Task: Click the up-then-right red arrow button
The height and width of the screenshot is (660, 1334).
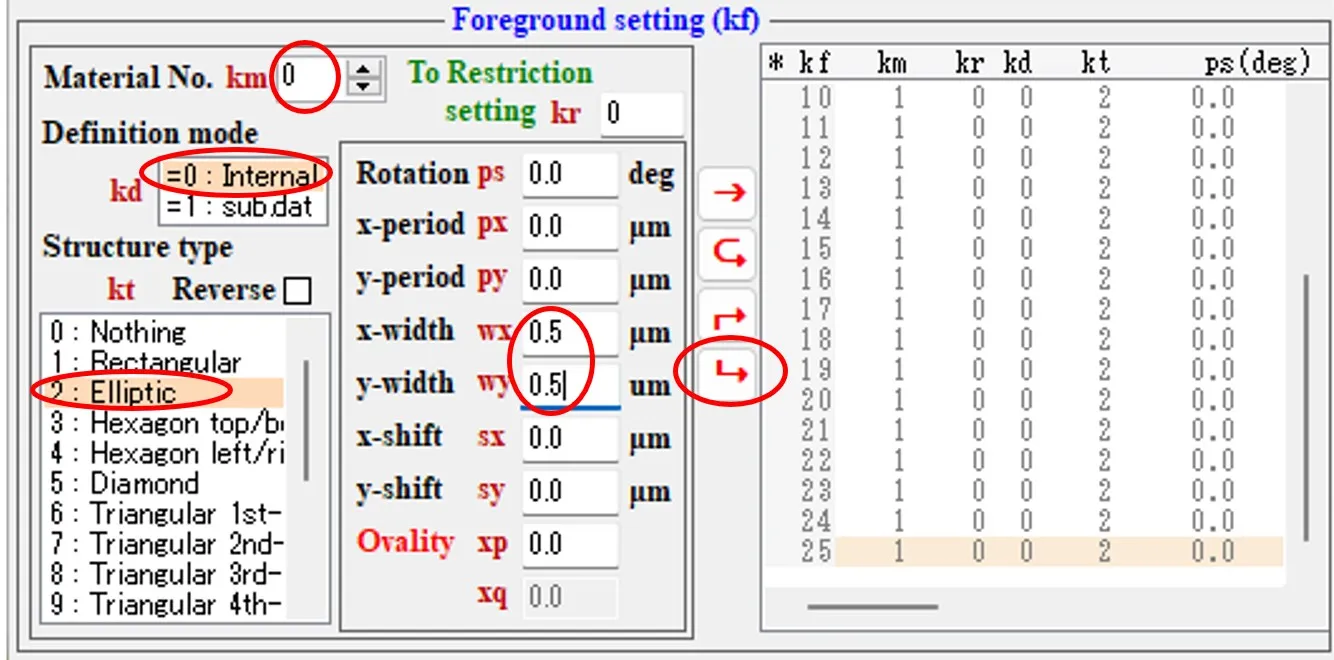Action: (728, 317)
